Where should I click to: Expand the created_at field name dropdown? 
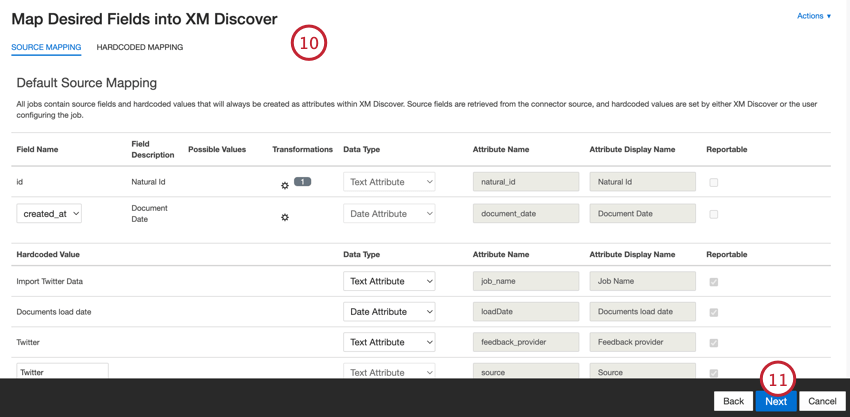[x=49, y=213]
